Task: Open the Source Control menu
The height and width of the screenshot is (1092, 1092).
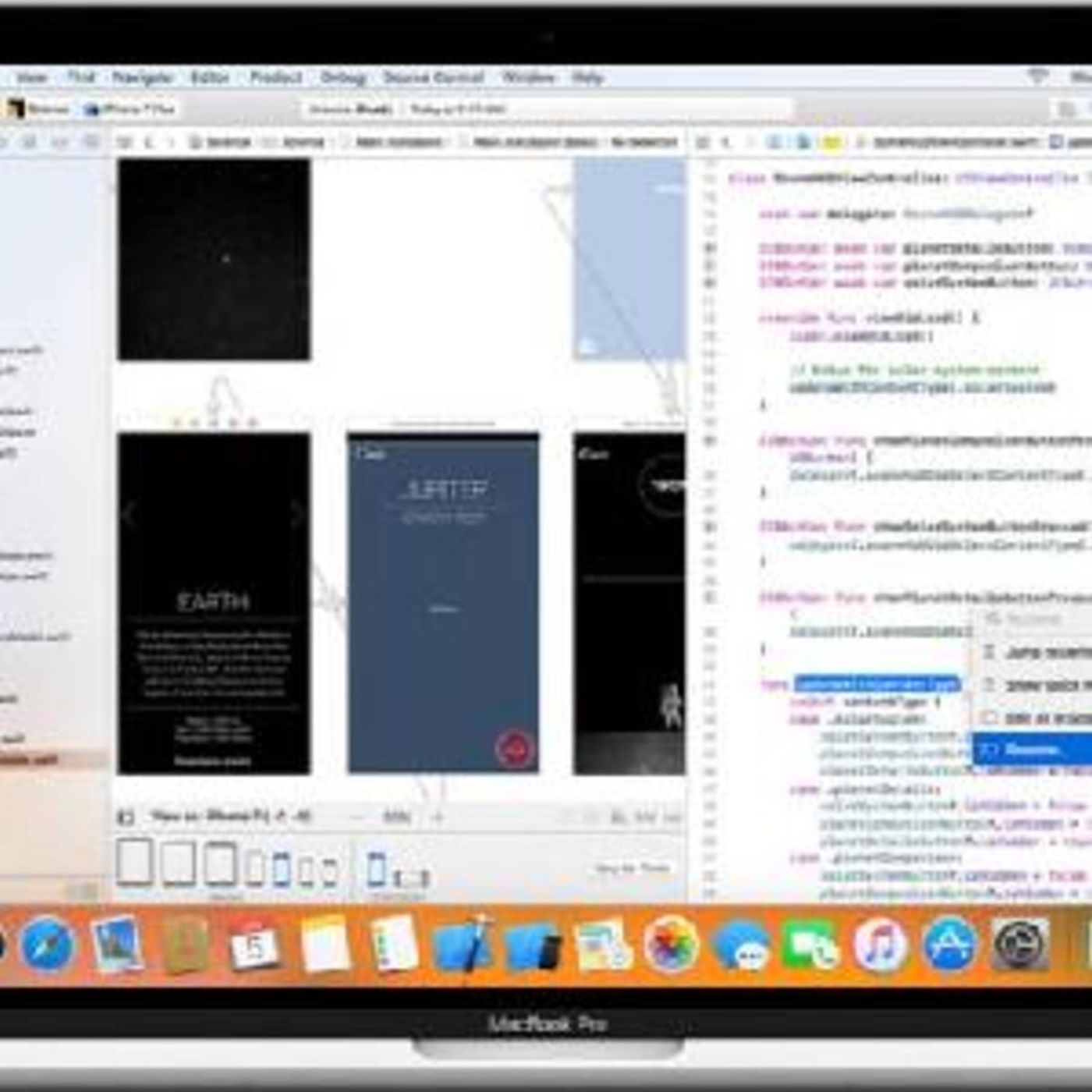Action: coord(433,77)
